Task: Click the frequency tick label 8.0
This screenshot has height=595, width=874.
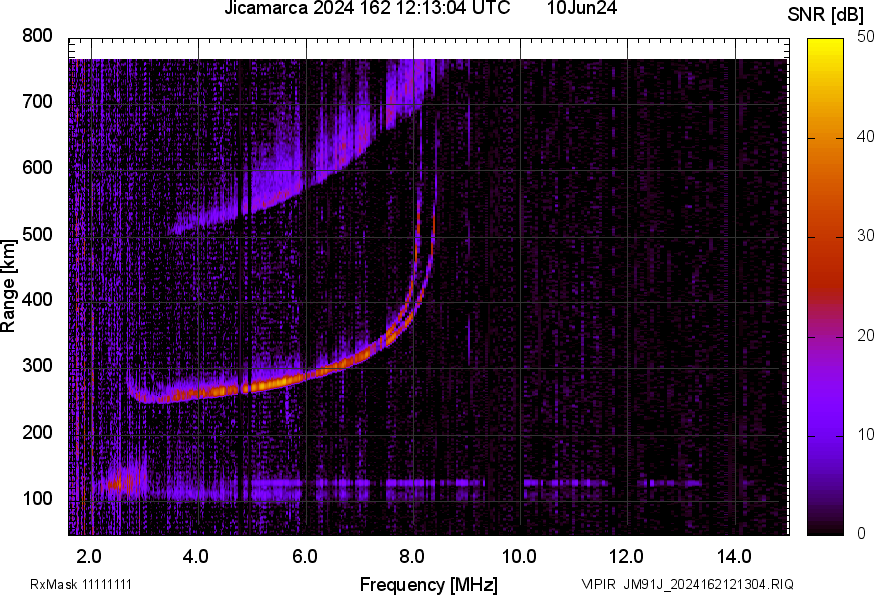Action: coord(412,556)
